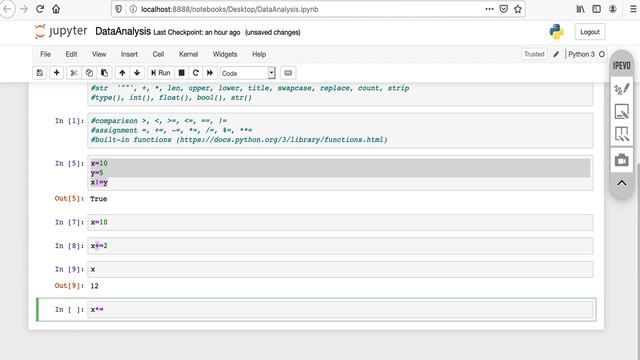
Task: Click into the cell containing x*=
Action: pyautogui.click(x=340, y=309)
